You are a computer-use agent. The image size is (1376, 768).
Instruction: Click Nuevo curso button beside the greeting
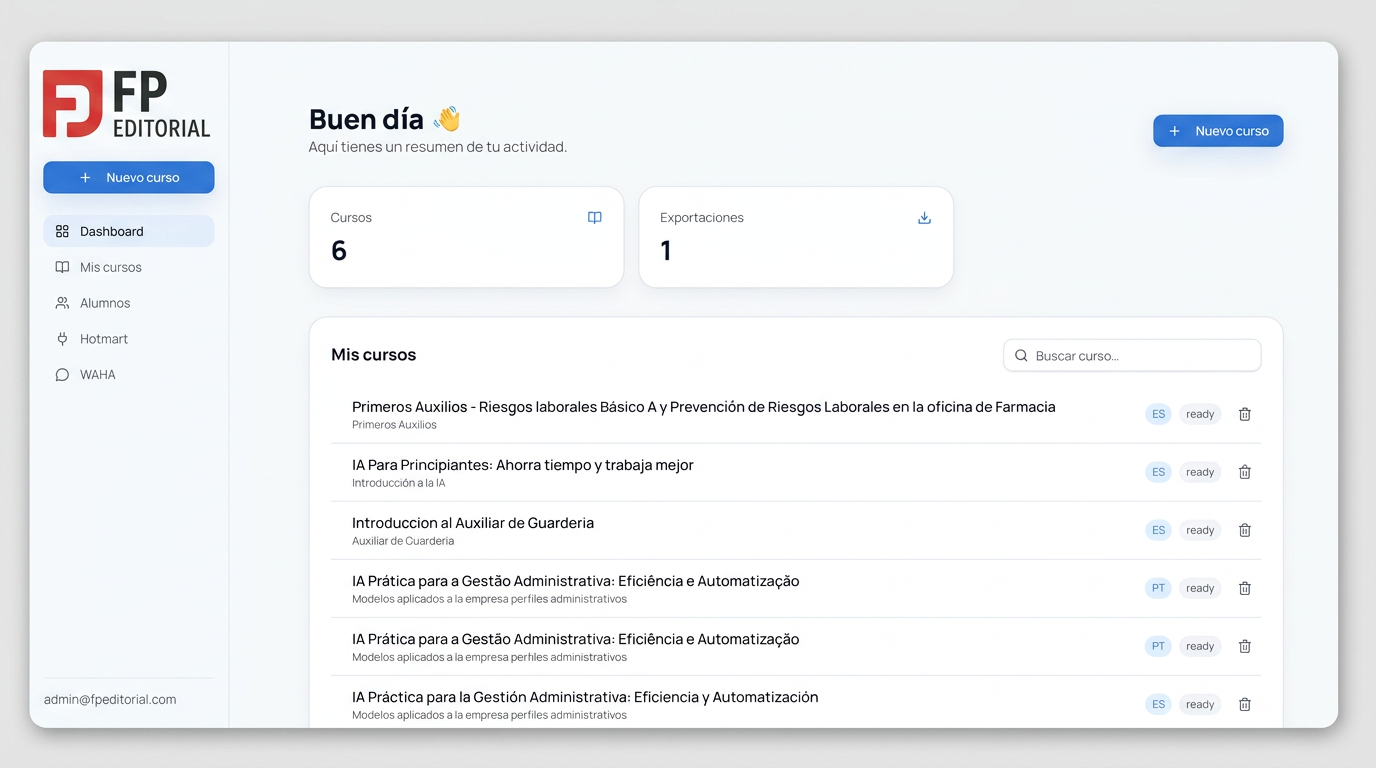(1218, 131)
